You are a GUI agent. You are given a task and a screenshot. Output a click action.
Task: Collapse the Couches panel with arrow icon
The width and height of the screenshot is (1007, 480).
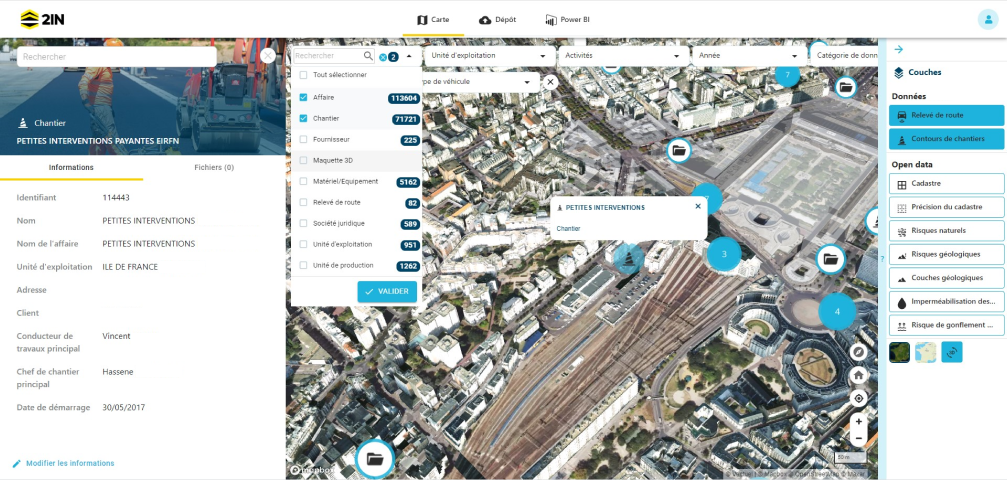[898, 49]
